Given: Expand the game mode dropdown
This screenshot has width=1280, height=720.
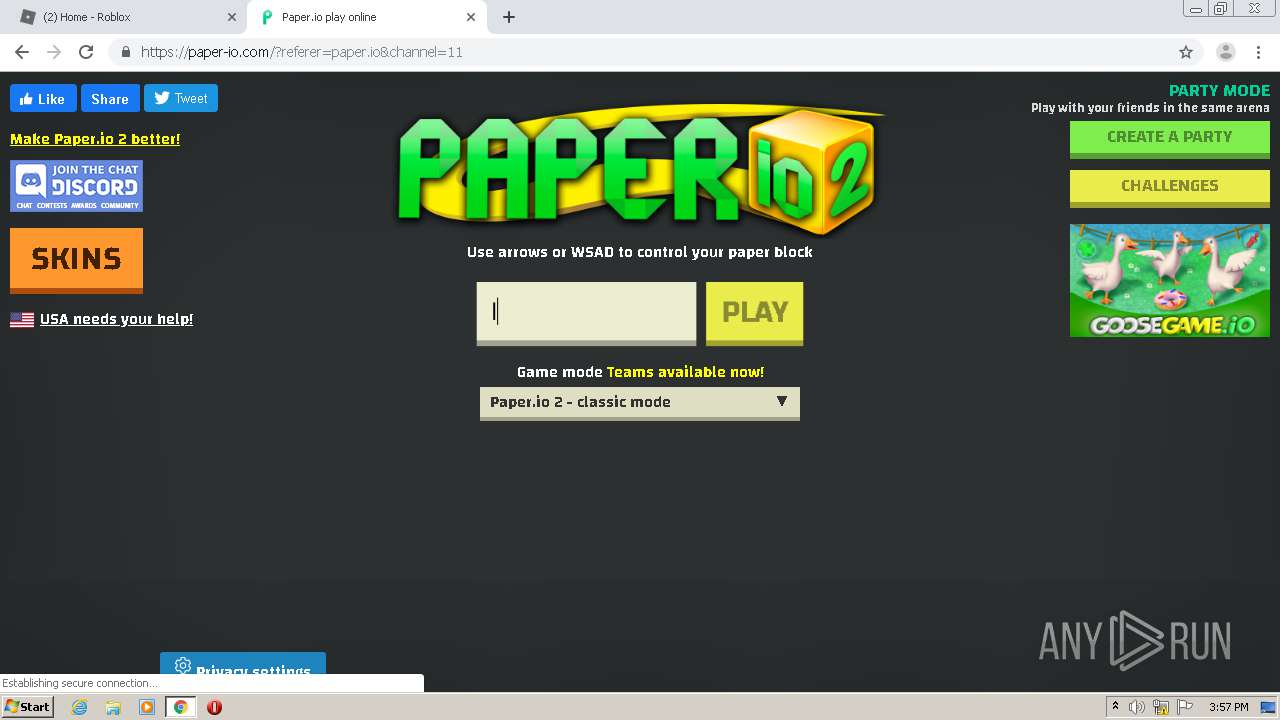Looking at the screenshot, I should pos(640,403).
